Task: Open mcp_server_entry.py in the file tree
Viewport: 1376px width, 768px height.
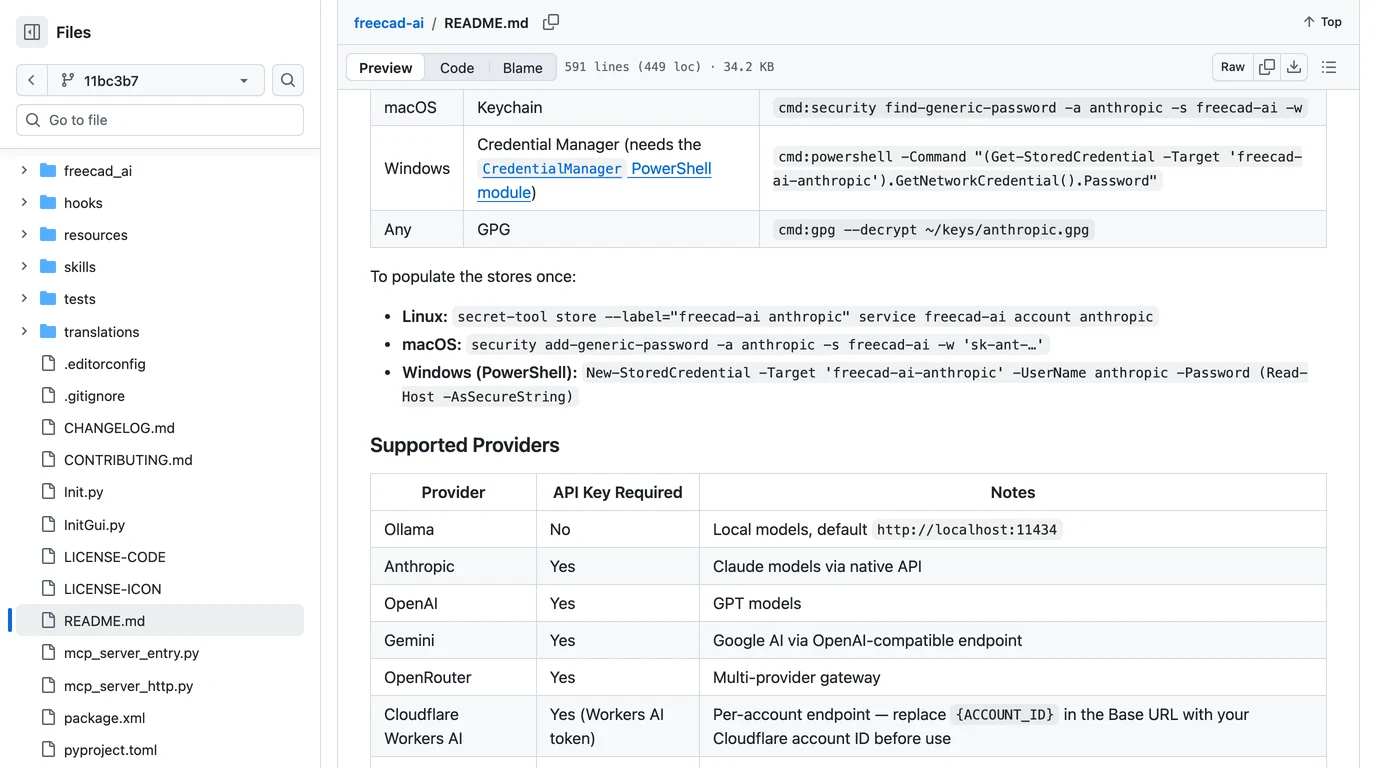Action: [x=131, y=653]
